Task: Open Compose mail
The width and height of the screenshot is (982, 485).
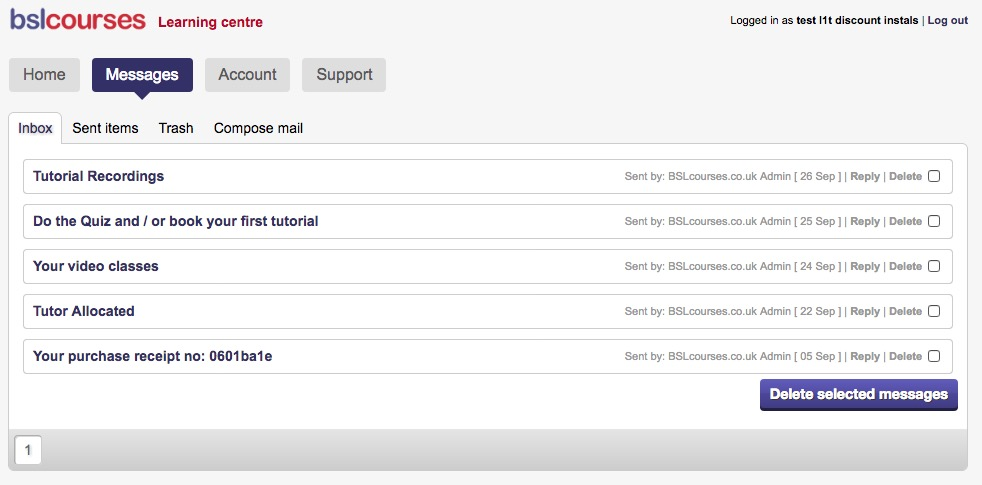Action: point(258,128)
